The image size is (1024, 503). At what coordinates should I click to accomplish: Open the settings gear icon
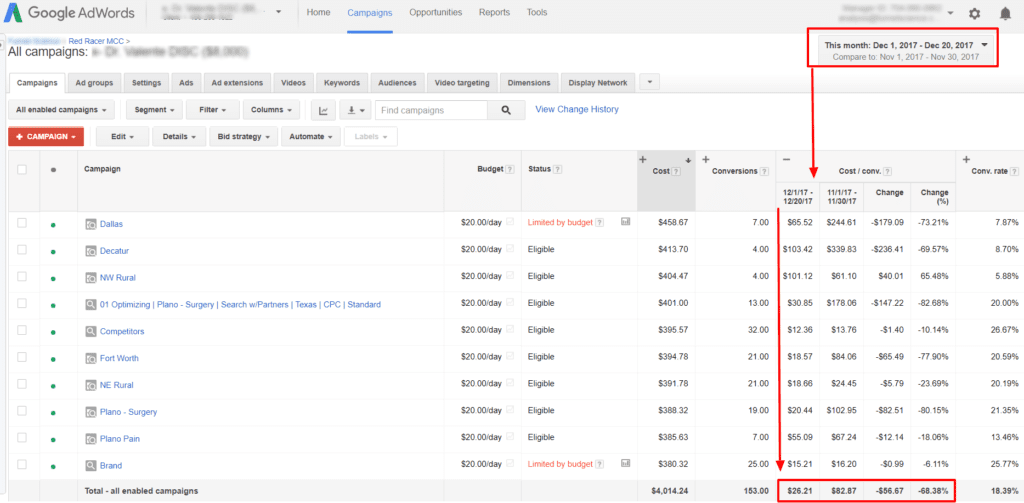(975, 13)
